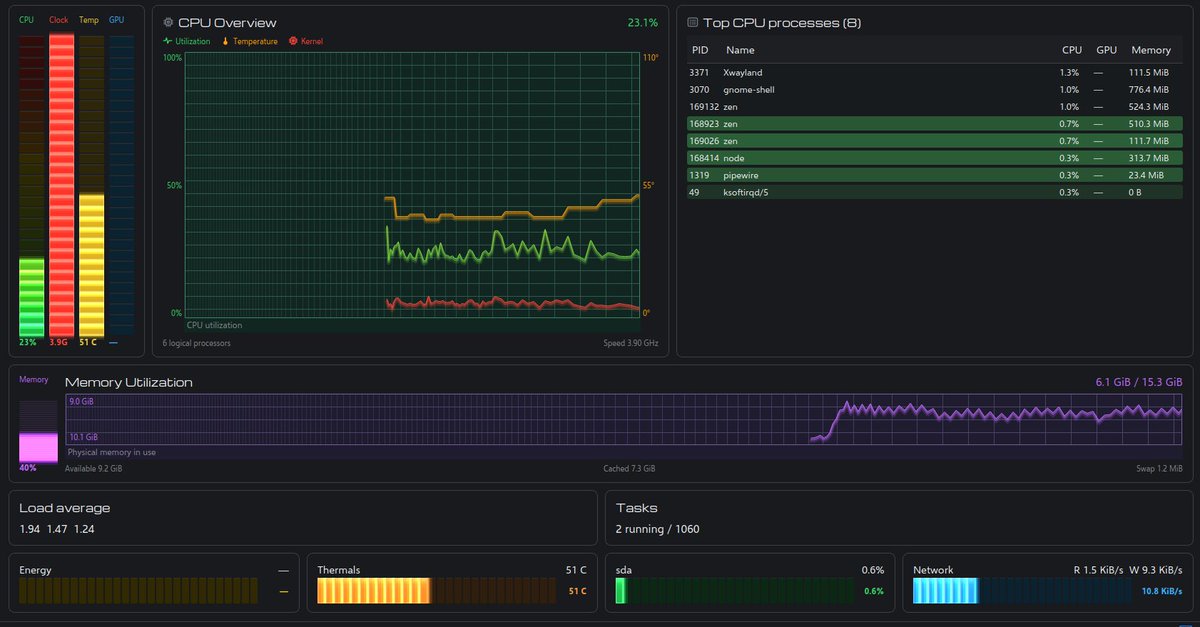This screenshot has height=627, width=1200.
Task: Click the 40% memory percentage under the gauge
Action: pyautogui.click(x=27, y=467)
